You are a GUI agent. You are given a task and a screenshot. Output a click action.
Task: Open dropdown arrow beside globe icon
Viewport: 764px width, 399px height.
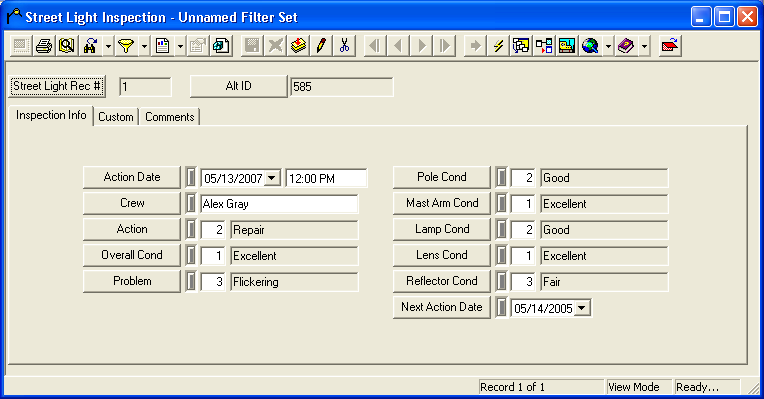coord(608,46)
